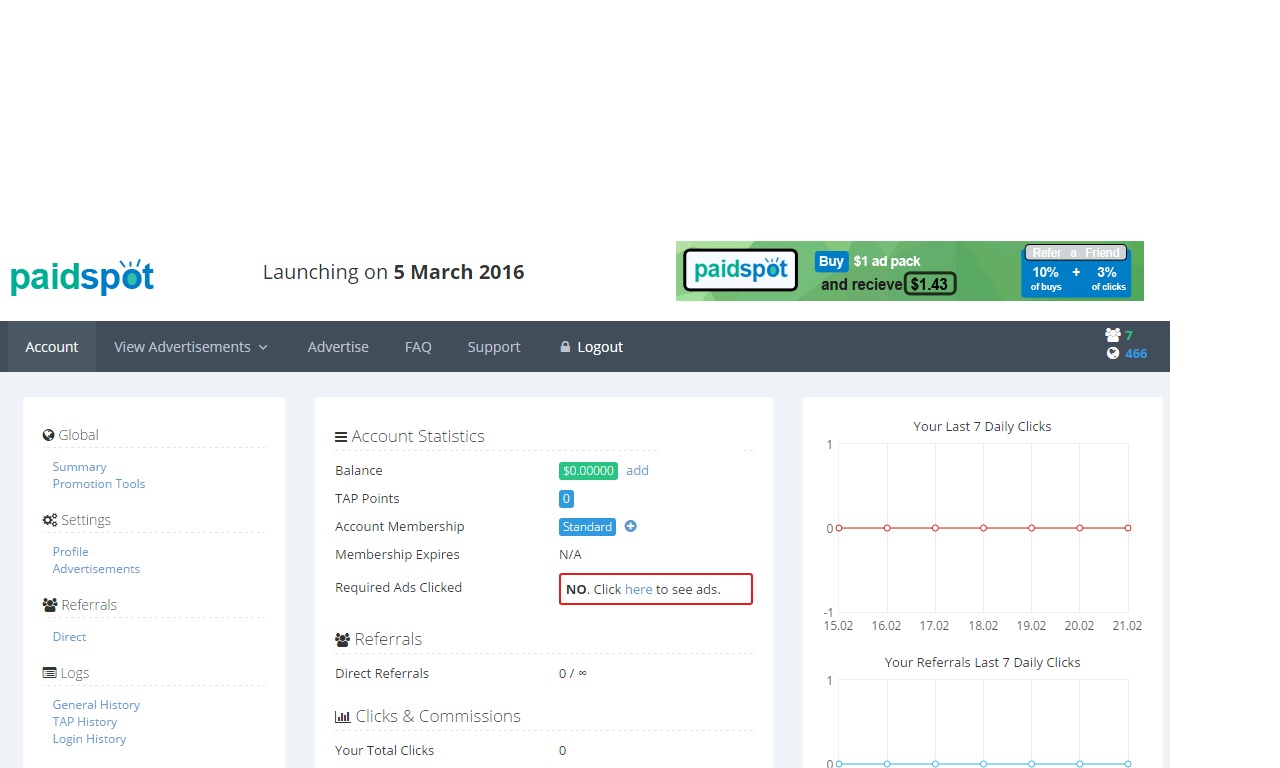Image resolution: width=1280 pixels, height=768 pixels.
Task: Click the 21.02 data point on daily clicks chart
Action: coord(1128,528)
